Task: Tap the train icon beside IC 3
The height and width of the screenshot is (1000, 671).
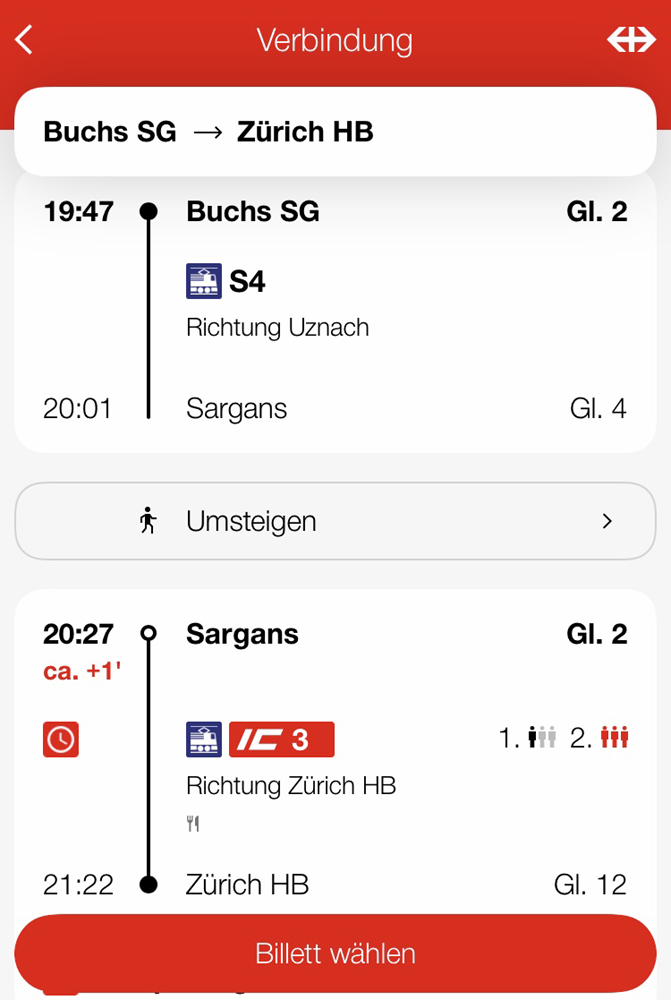Action: (204, 739)
